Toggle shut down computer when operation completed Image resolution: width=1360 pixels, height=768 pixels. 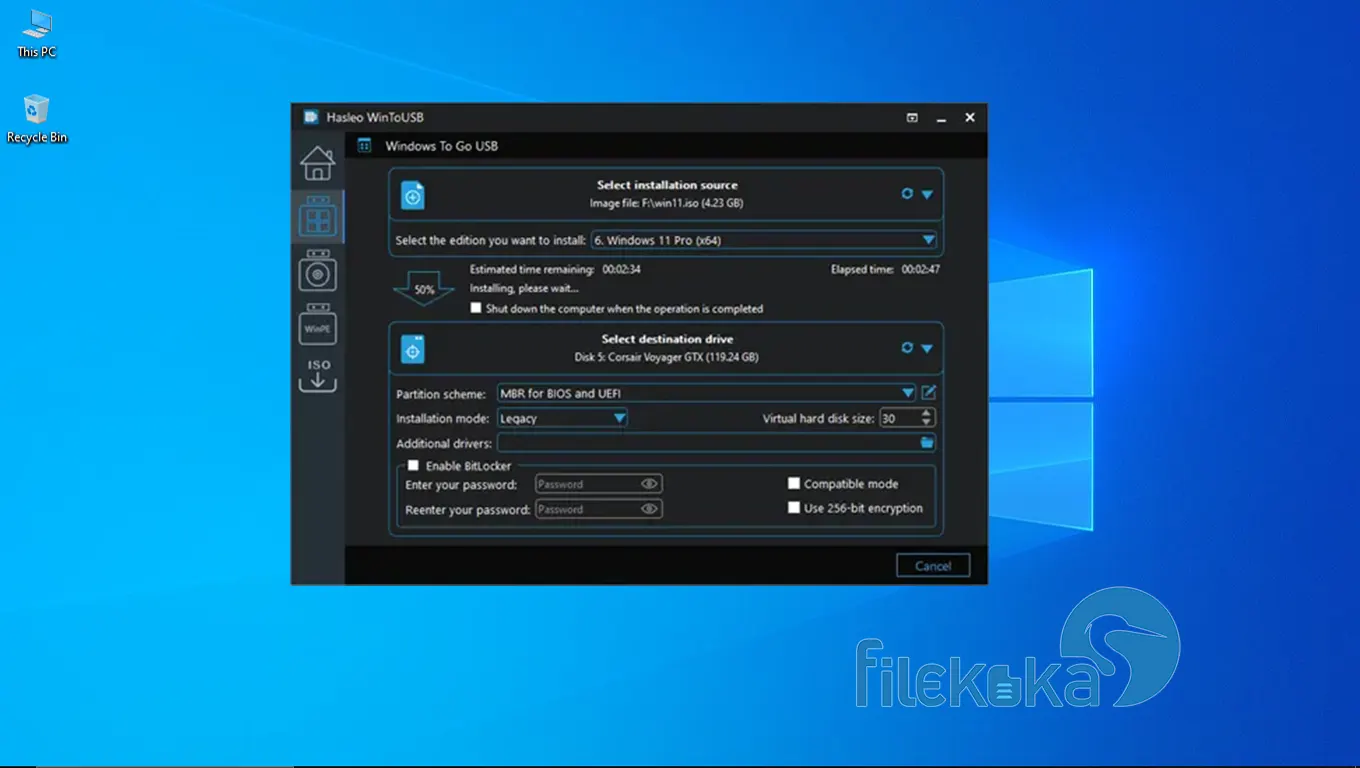[476, 309]
